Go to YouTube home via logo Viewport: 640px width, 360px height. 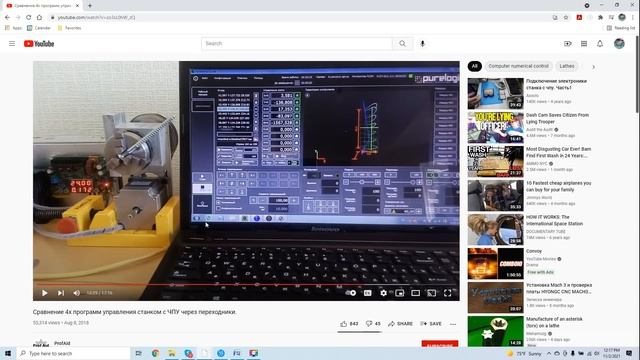(x=39, y=44)
